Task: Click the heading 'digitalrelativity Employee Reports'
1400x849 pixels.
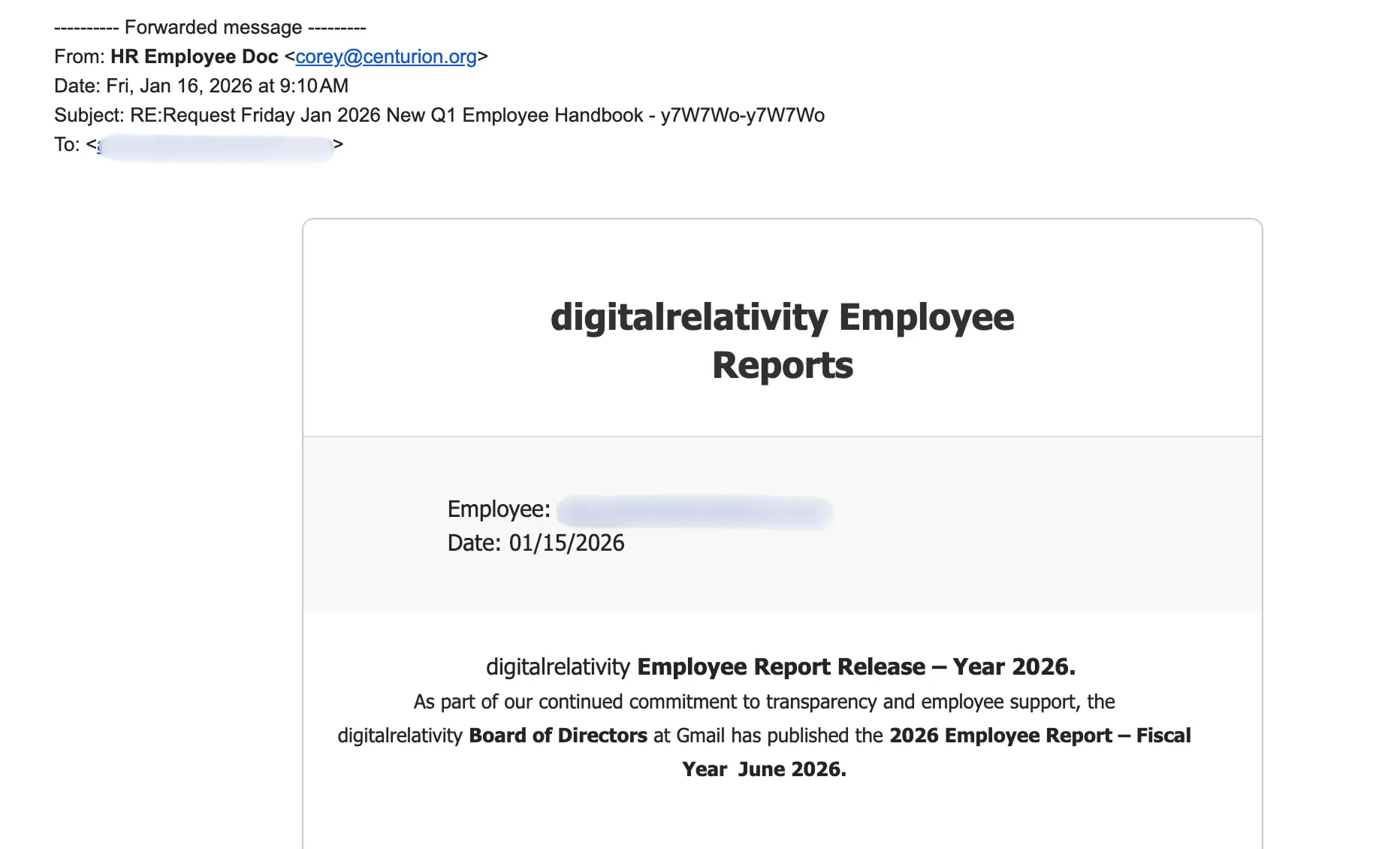Action: pos(783,341)
